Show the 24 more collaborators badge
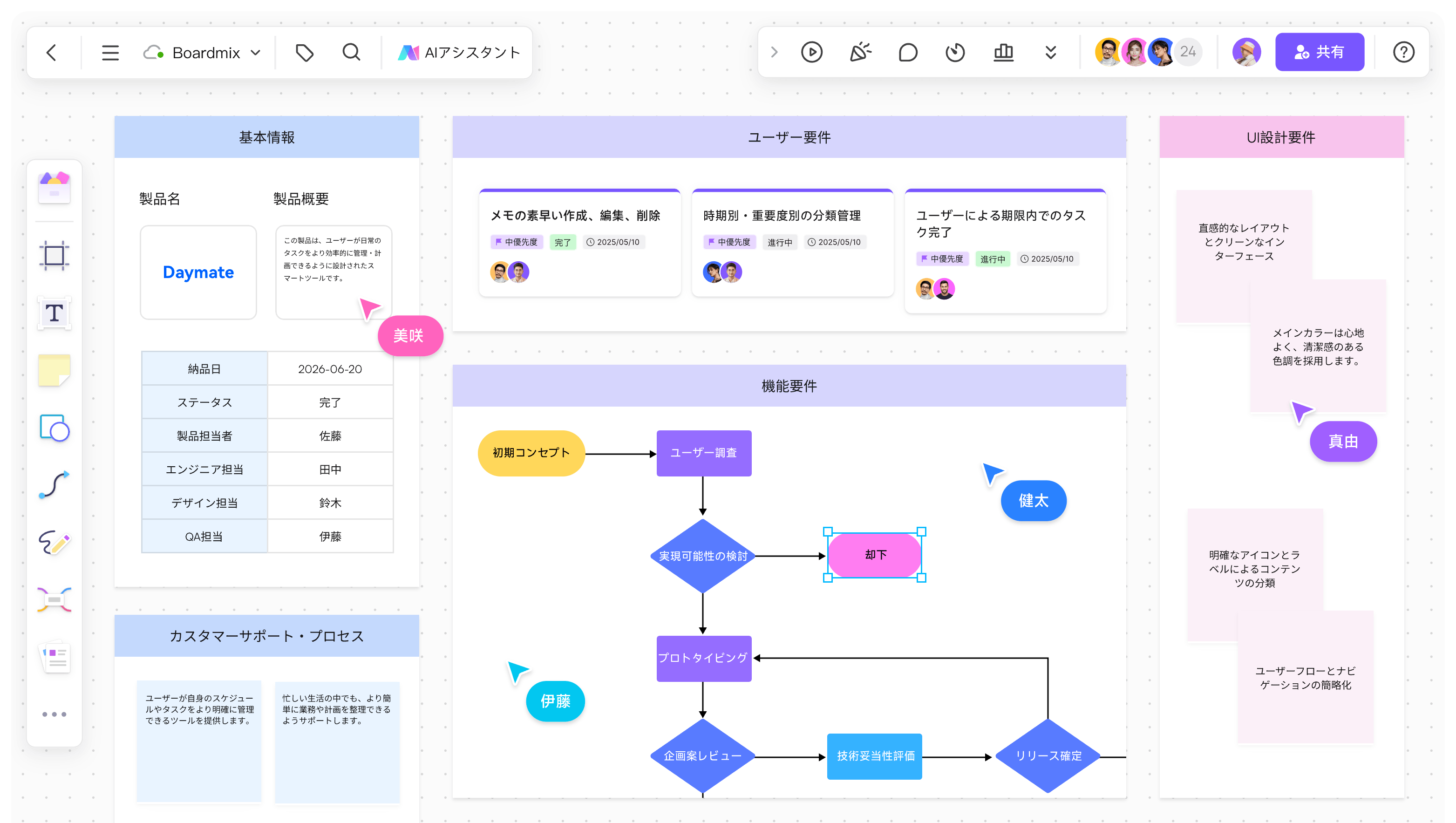 [x=1188, y=52]
